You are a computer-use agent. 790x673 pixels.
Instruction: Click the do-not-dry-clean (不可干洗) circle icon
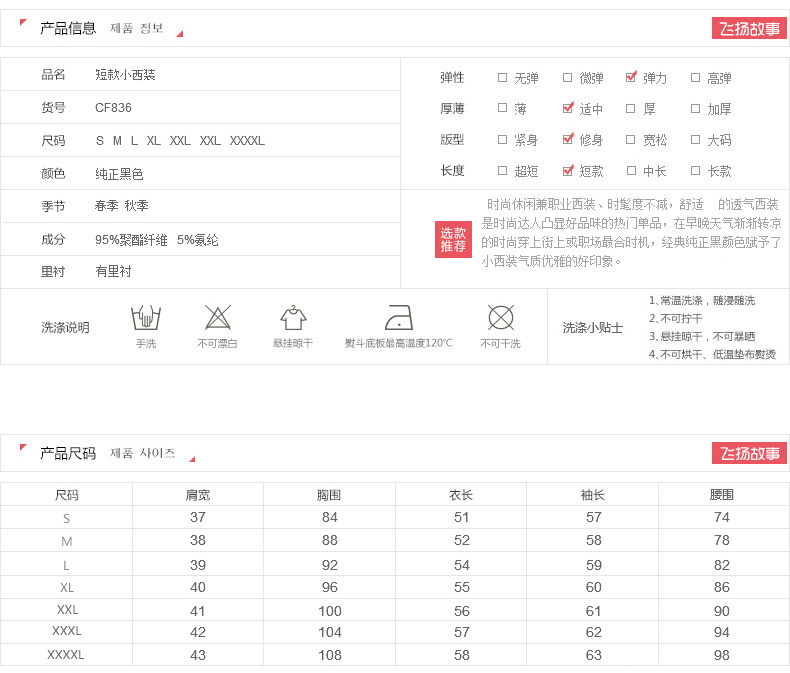tap(501, 317)
